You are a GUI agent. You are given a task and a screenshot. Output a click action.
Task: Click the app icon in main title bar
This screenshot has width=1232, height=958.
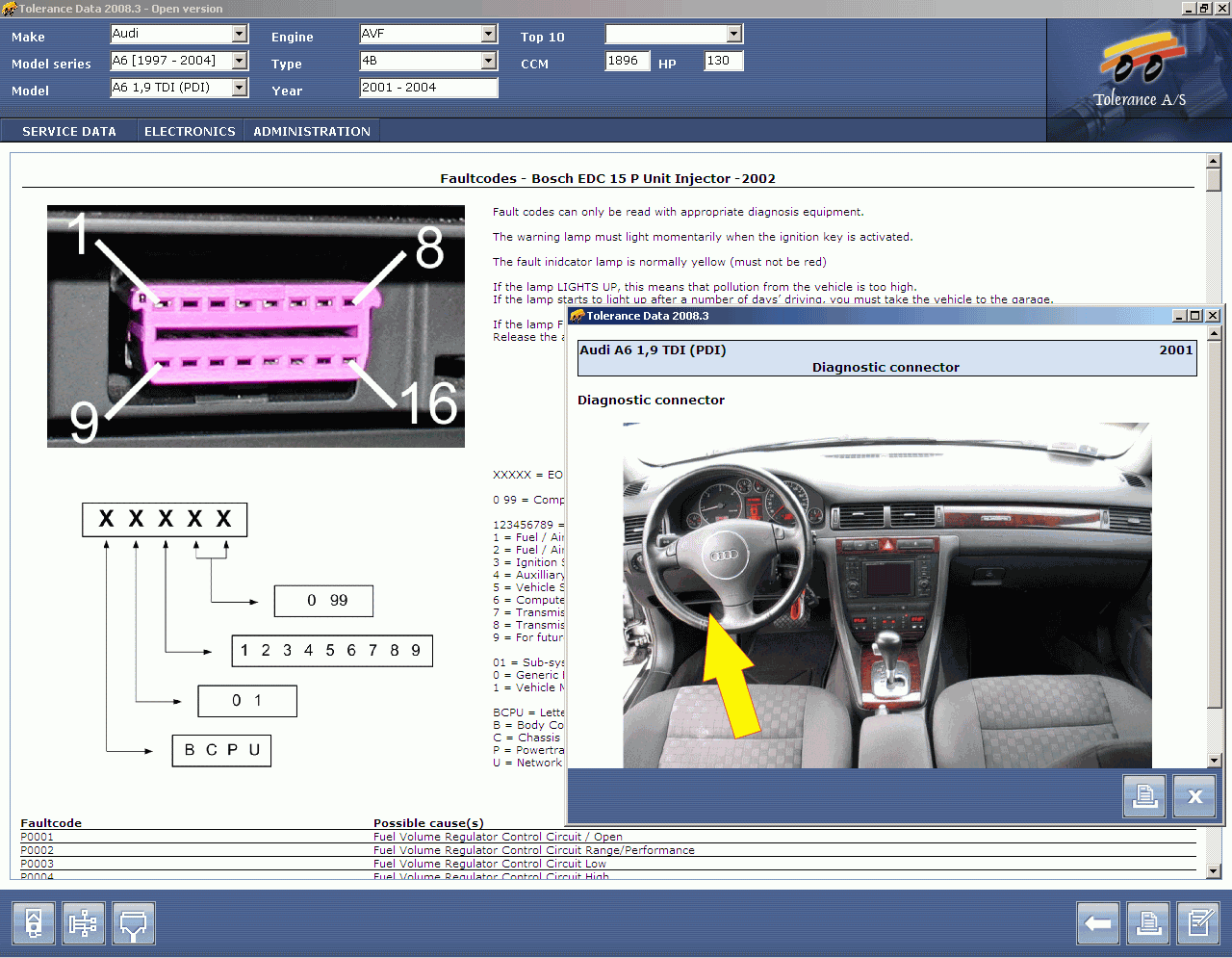click(9, 9)
